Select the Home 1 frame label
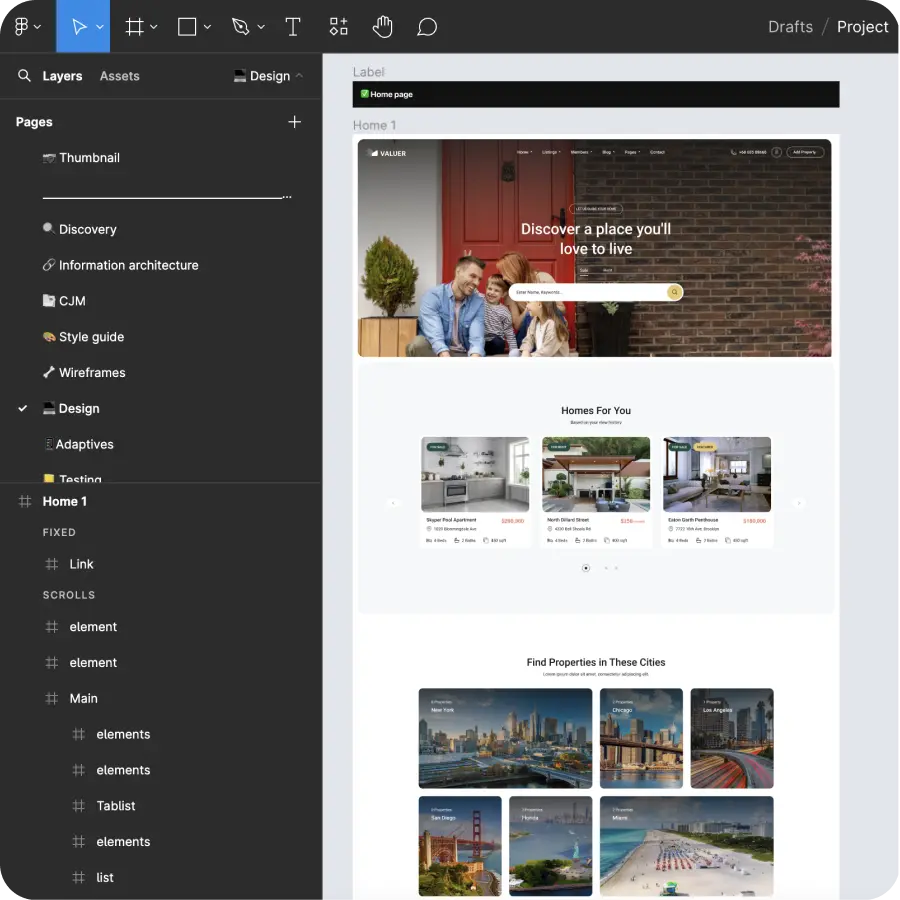900x900 pixels. [374, 125]
